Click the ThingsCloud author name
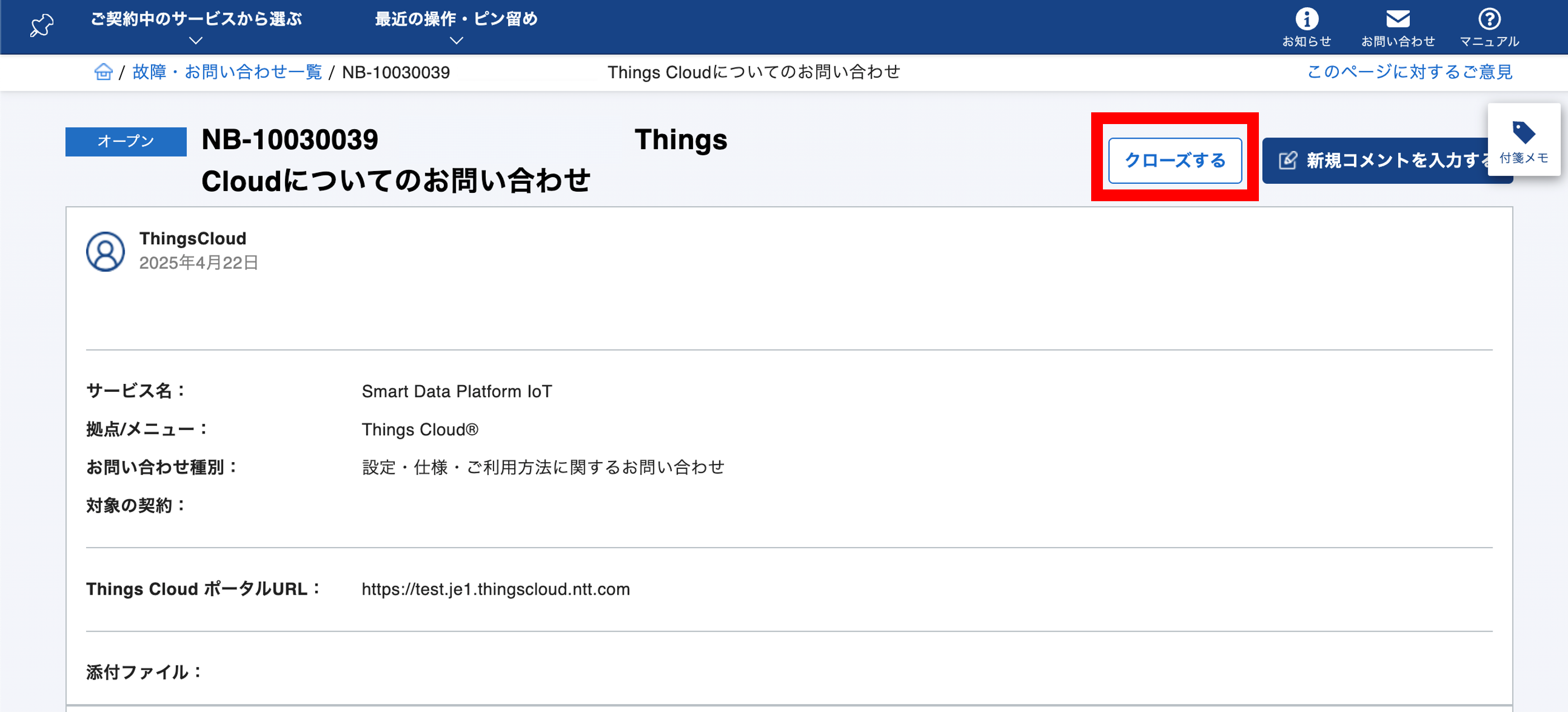Image resolution: width=1568 pixels, height=712 pixels. (192, 239)
